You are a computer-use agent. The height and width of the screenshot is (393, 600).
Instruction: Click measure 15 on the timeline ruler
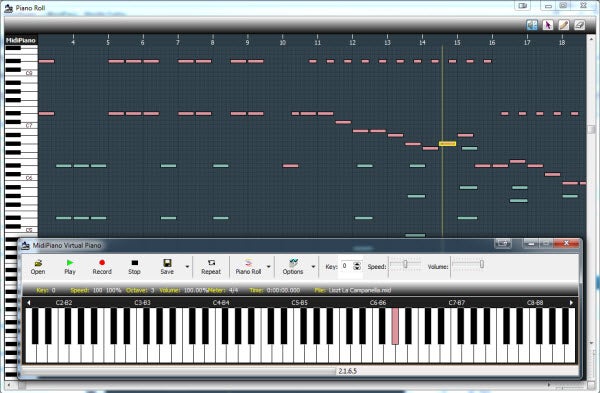[457, 42]
